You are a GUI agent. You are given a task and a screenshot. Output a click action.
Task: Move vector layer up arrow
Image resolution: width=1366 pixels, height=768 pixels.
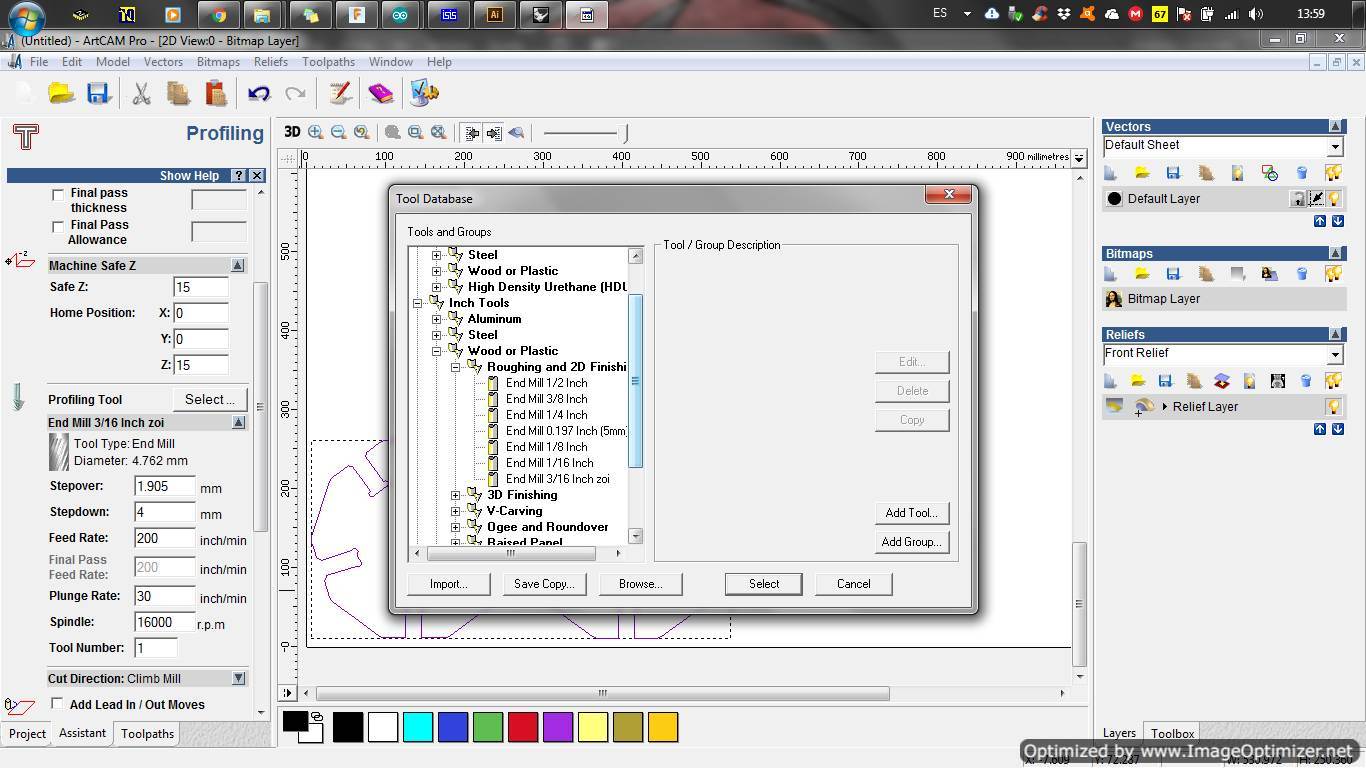tap(1320, 221)
